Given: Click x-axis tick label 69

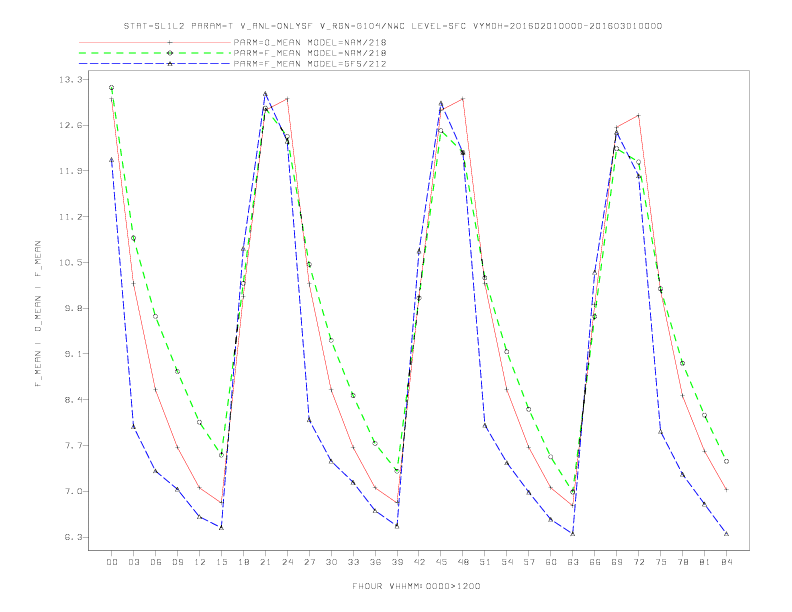Looking at the screenshot, I should click(x=617, y=562).
